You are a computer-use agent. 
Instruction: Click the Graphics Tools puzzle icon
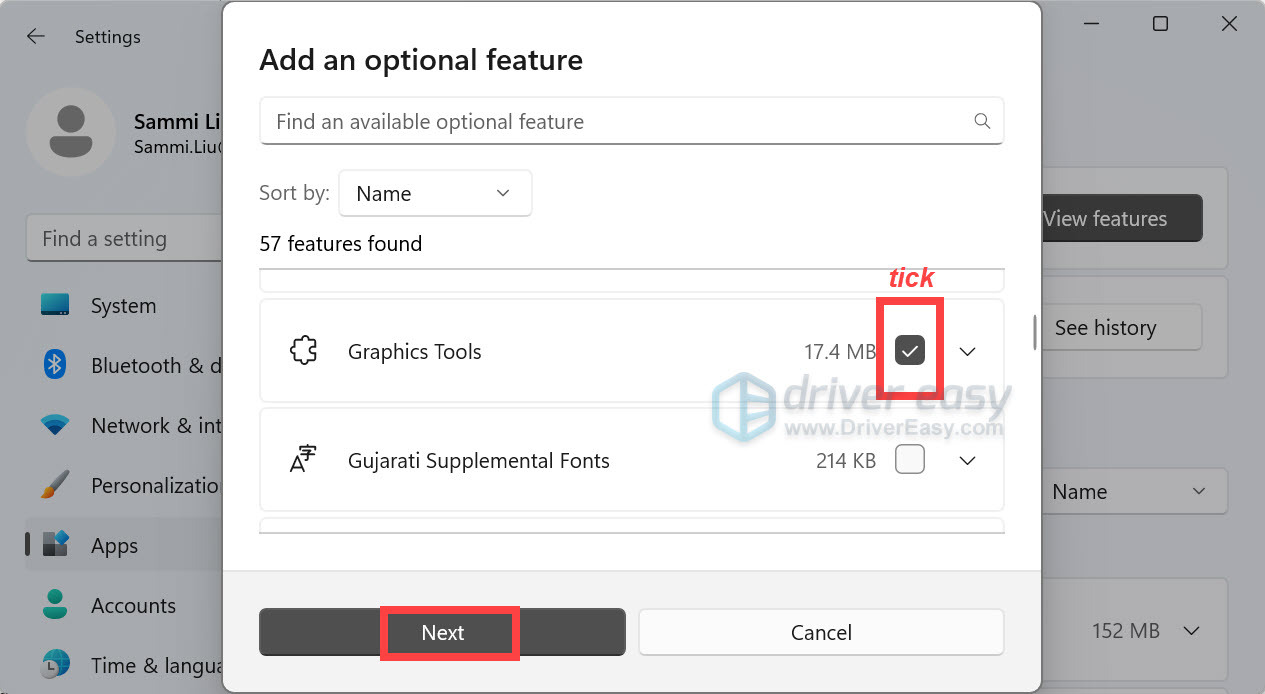[303, 351]
